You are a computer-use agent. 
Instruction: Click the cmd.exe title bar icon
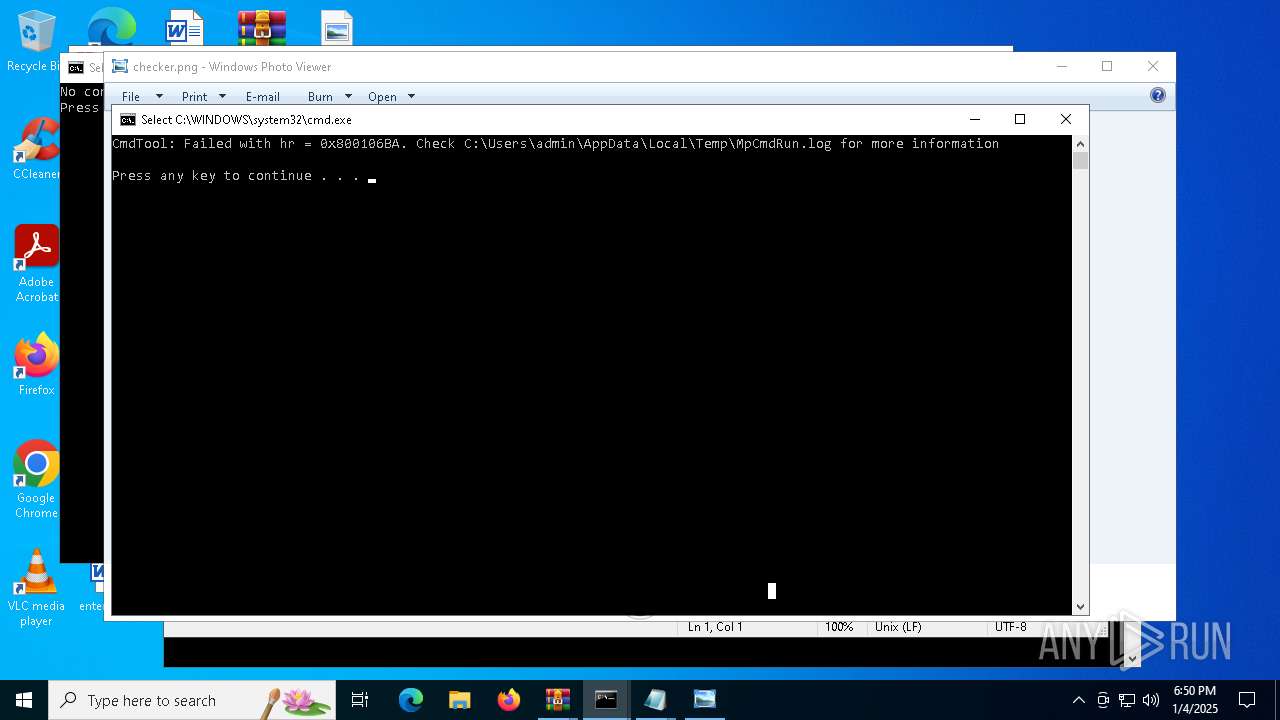127,119
